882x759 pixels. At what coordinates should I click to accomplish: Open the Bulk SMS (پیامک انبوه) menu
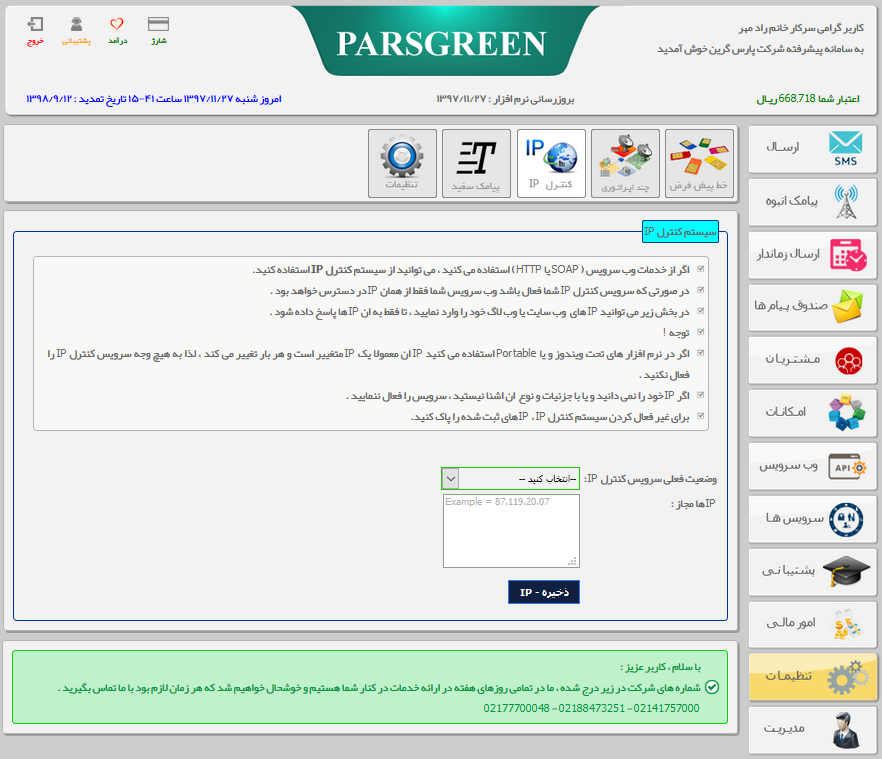tap(812, 202)
